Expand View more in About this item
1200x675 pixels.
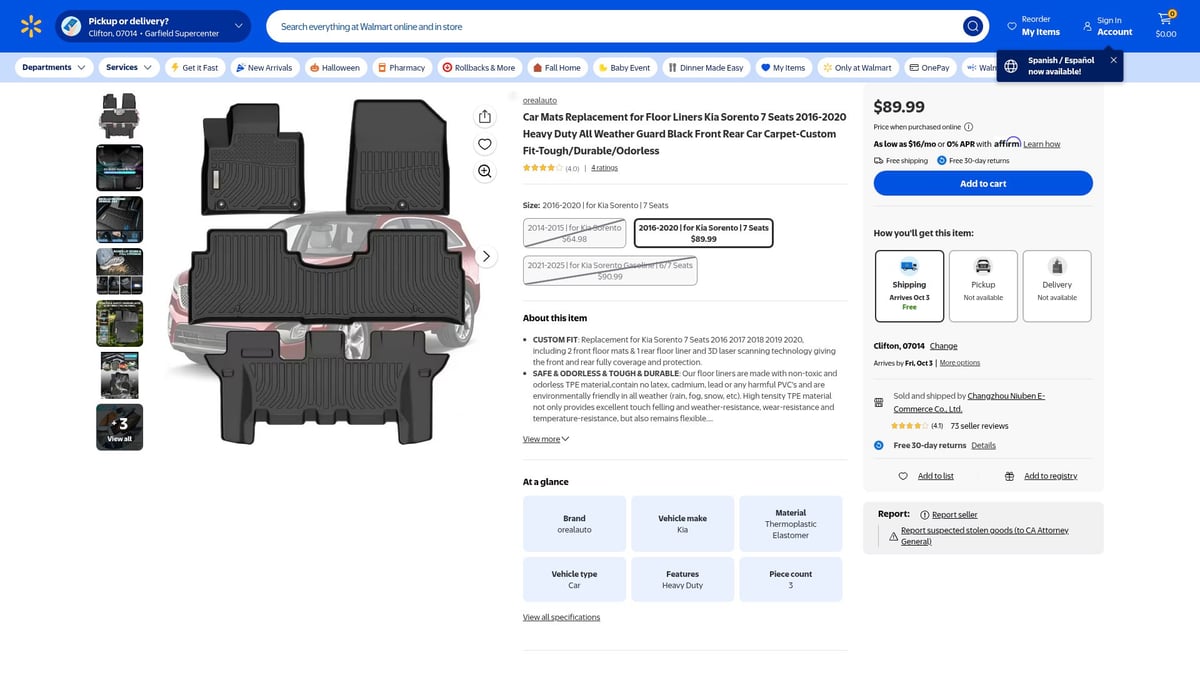coord(546,439)
